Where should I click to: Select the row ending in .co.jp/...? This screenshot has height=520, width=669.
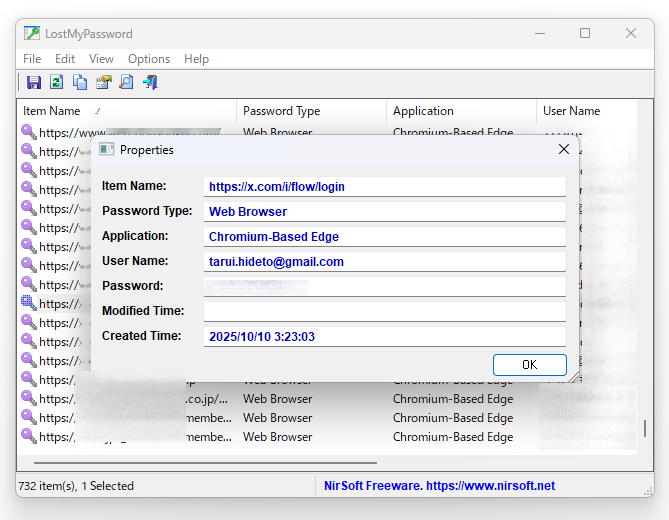point(328,399)
